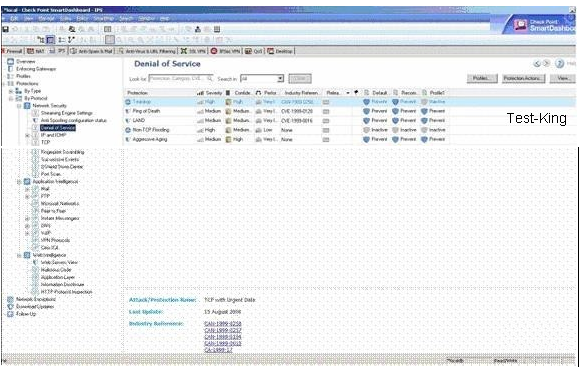Screen dimensions: 581x370
Task: Open the Search in dropdown
Action: tap(280, 79)
